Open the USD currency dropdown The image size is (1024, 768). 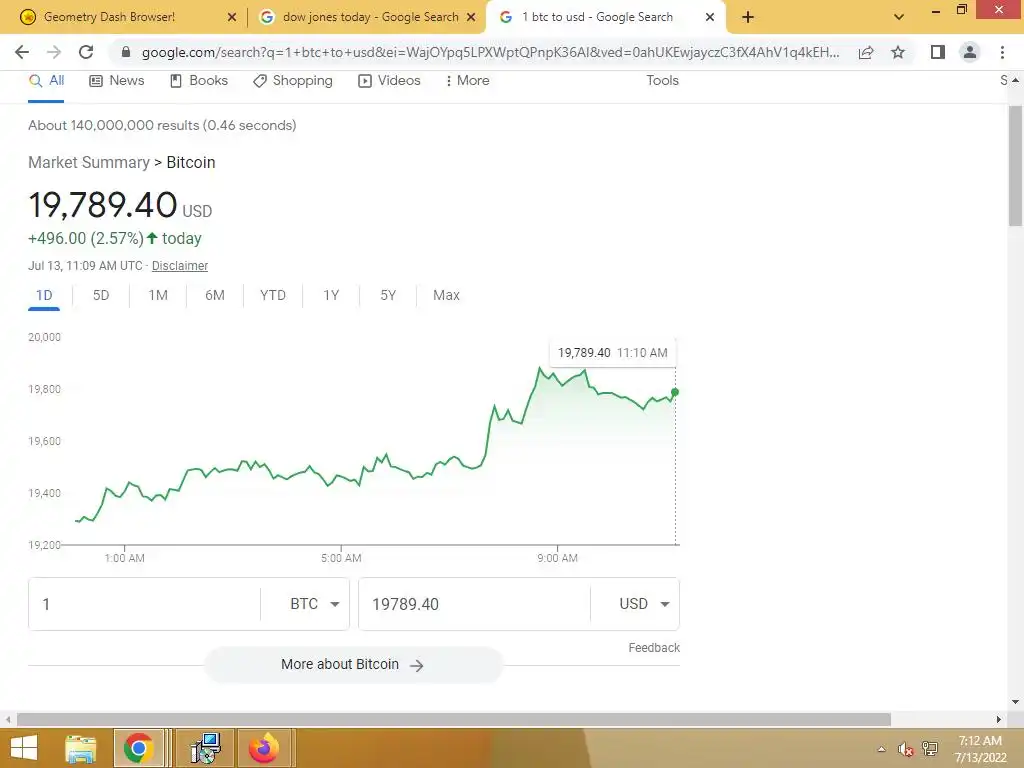coord(645,604)
